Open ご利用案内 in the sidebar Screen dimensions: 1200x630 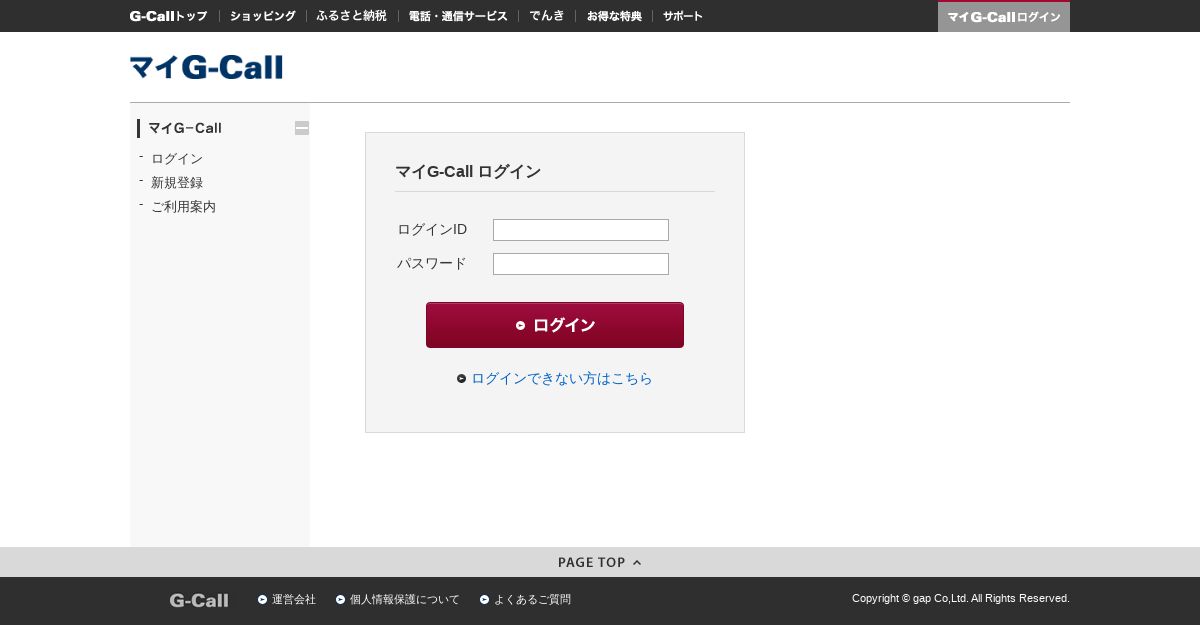click(x=183, y=207)
